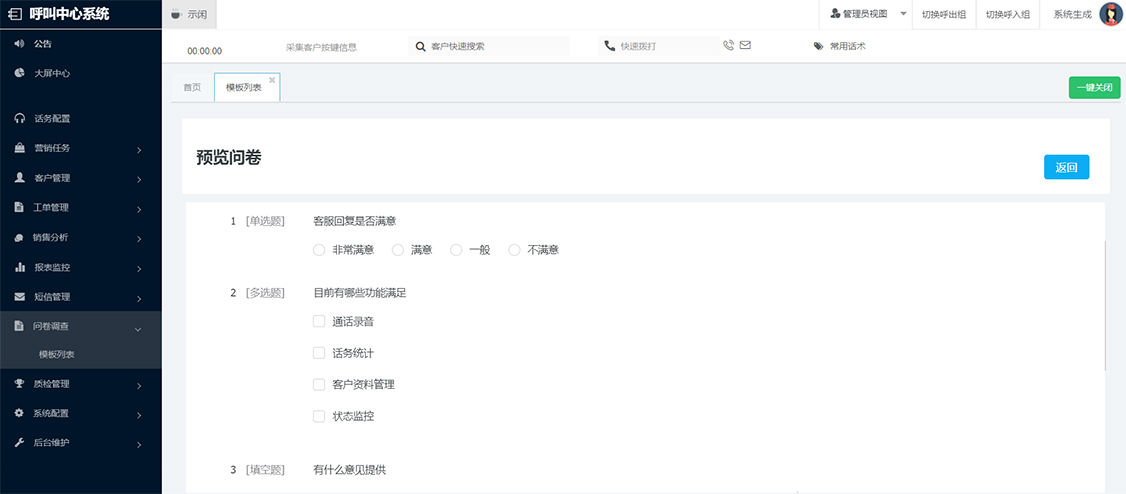
Task: Expand the 短信管理 chevron
Action: [139, 299]
